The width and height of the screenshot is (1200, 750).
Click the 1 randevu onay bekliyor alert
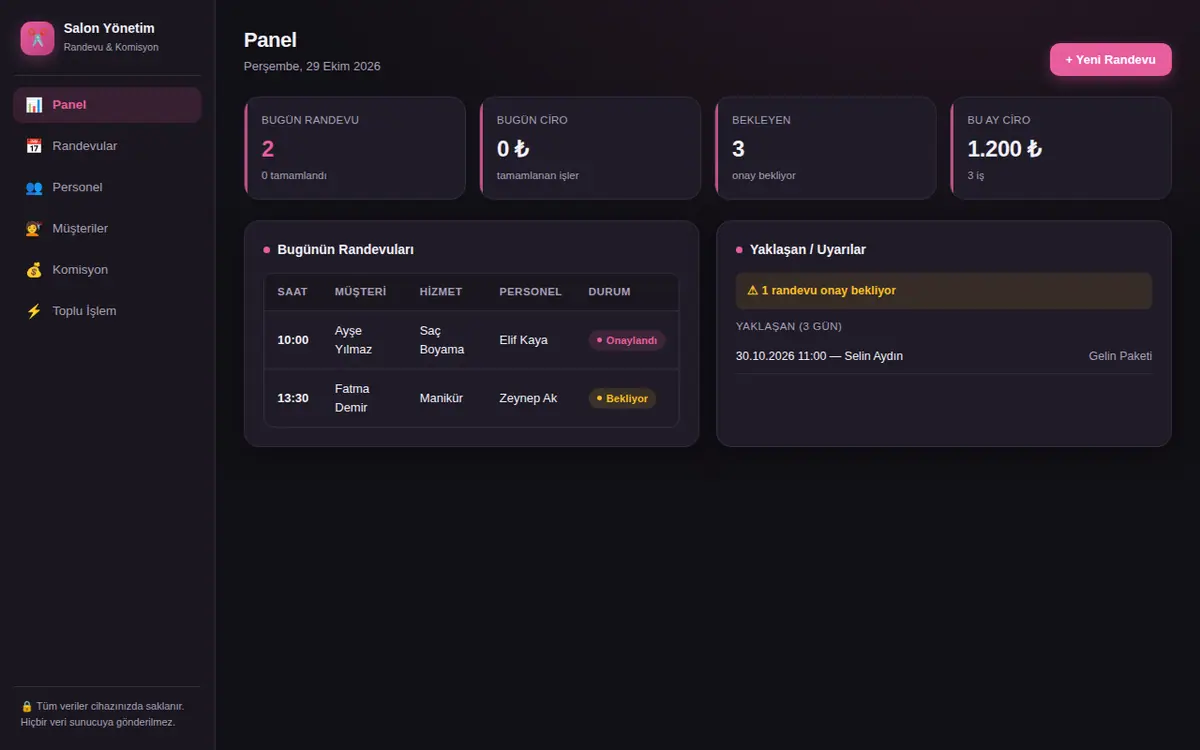pyautogui.click(x=944, y=291)
